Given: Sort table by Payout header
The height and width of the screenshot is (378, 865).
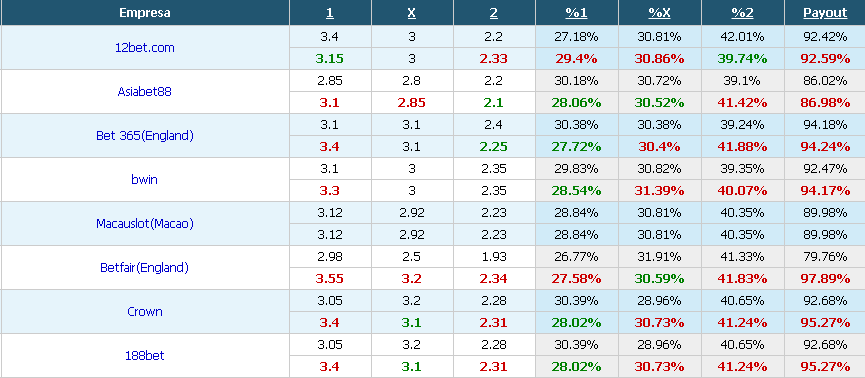Looking at the screenshot, I should [x=825, y=13].
